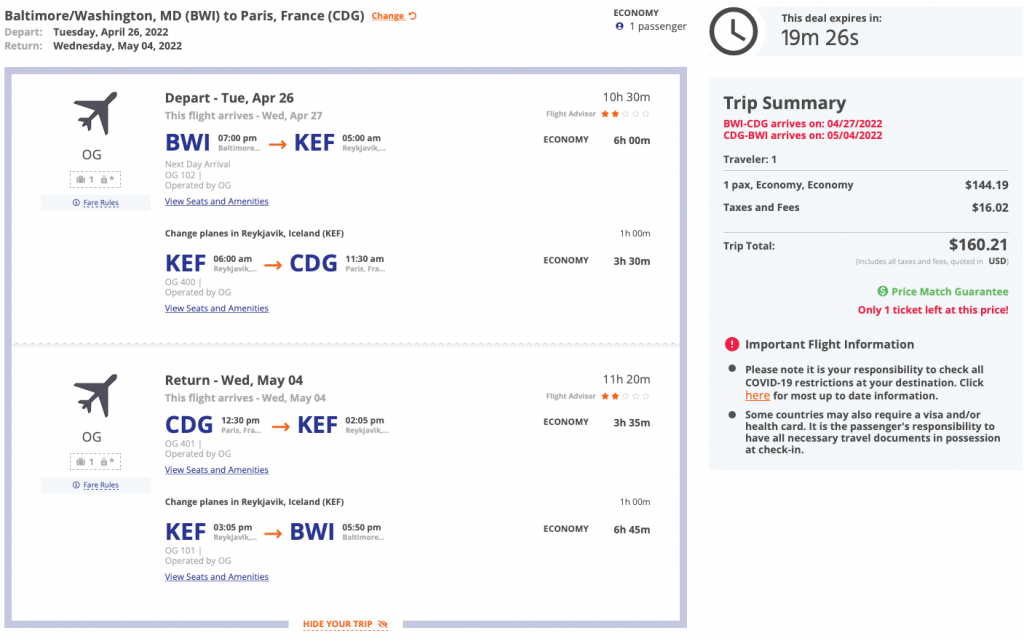The width and height of the screenshot is (1024, 641).
Task: View Seats and Amenities for flight OG 401
Action: (x=216, y=470)
